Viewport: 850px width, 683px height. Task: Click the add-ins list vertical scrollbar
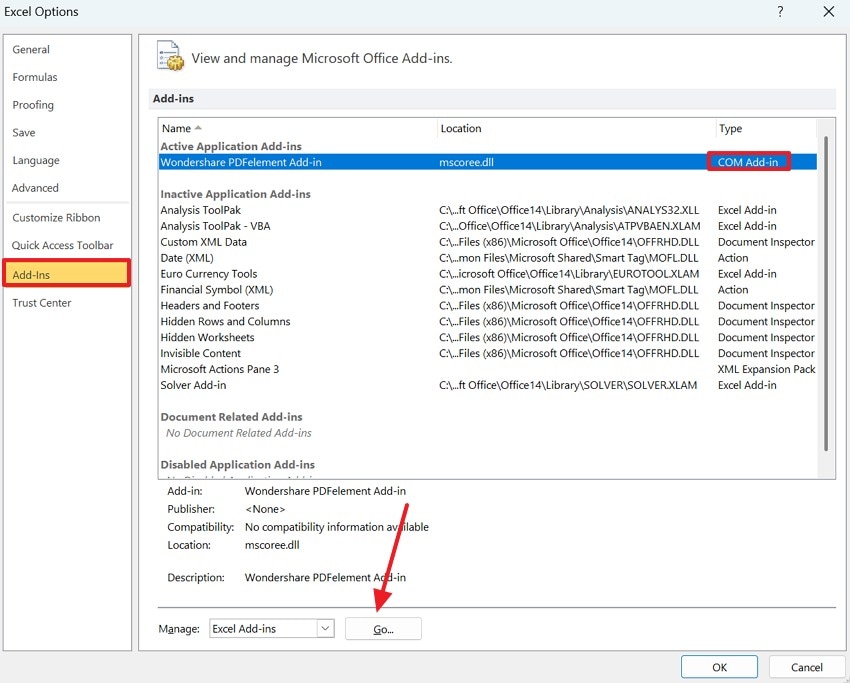click(x=826, y=293)
